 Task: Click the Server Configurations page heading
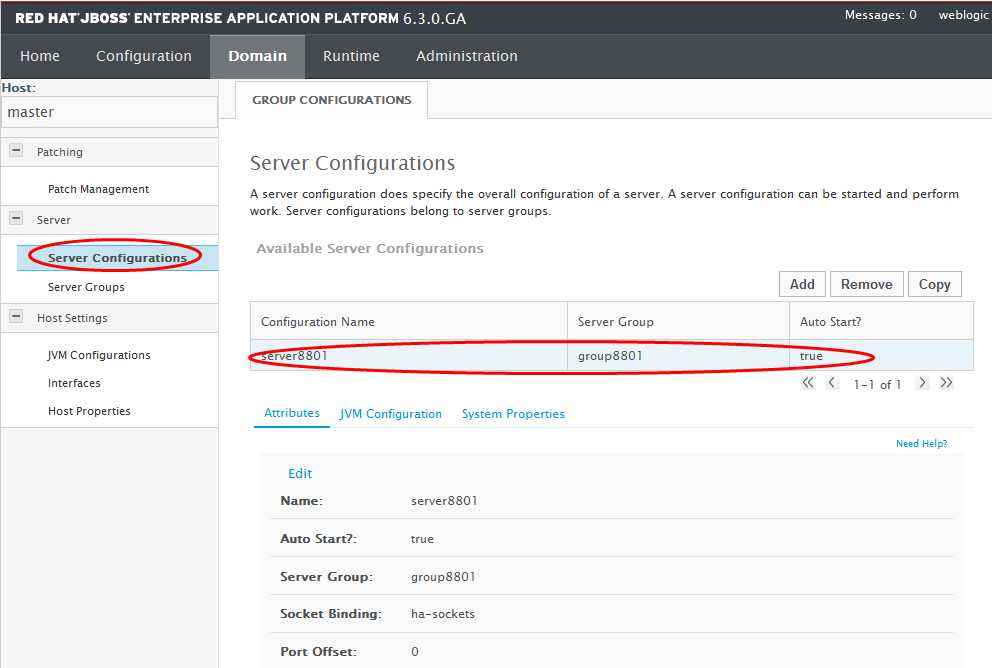[352, 163]
